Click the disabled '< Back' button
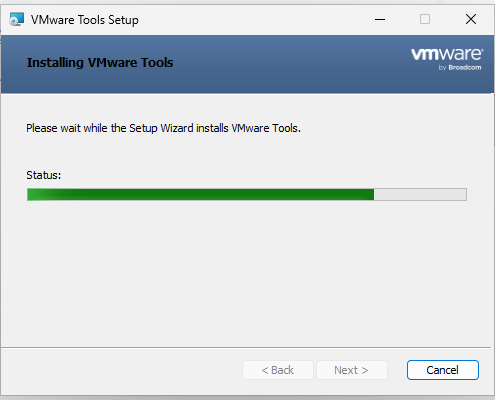The image size is (495, 400). [x=278, y=370]
